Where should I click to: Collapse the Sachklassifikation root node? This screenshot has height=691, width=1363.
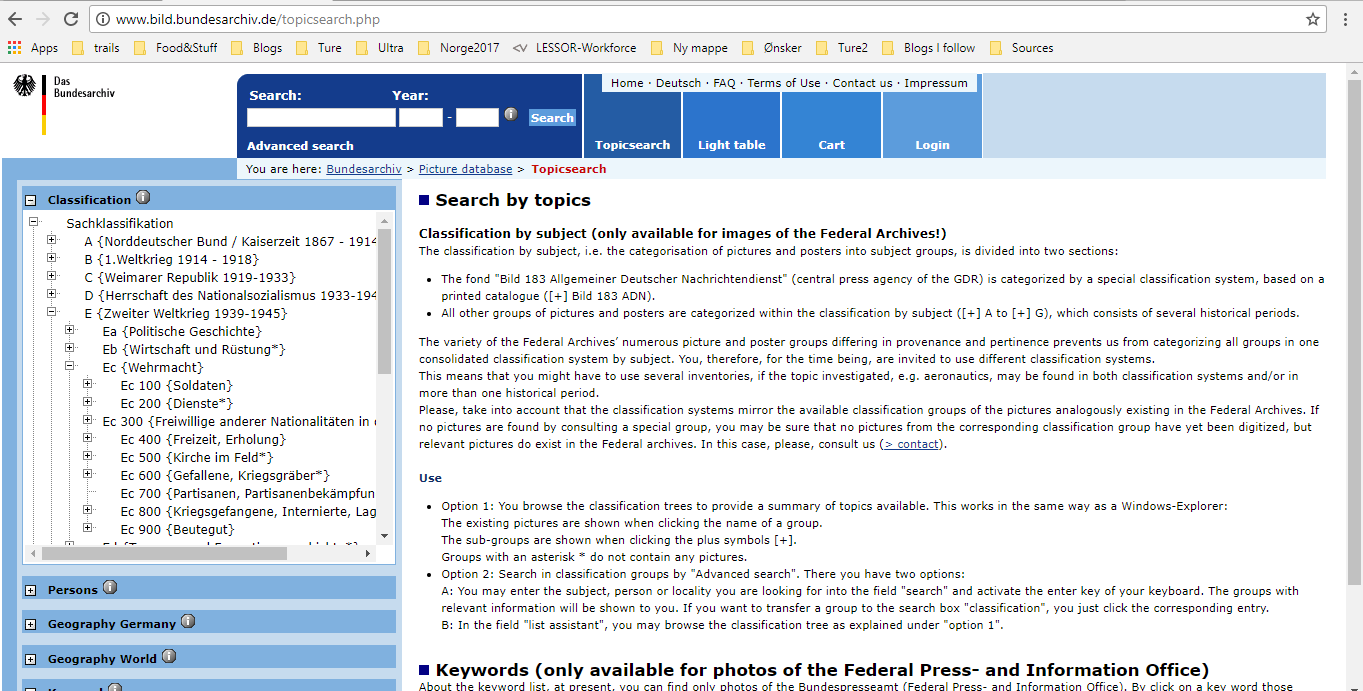[x=34, y=223]
